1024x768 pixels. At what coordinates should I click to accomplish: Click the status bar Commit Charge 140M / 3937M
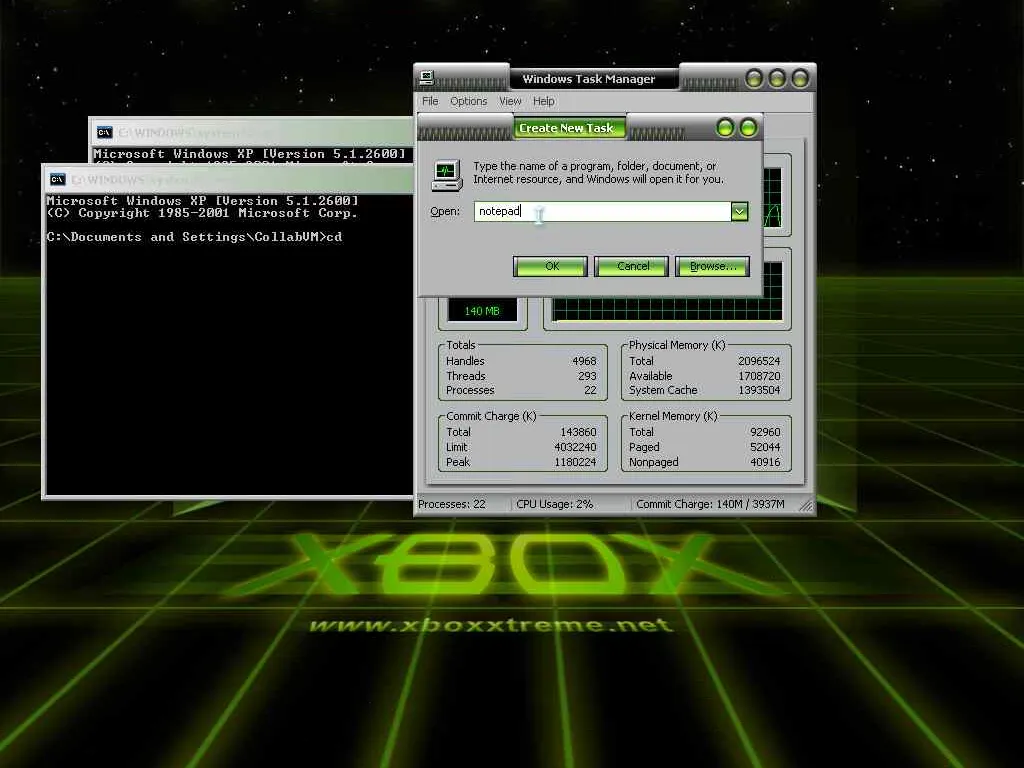coord(710,504)
